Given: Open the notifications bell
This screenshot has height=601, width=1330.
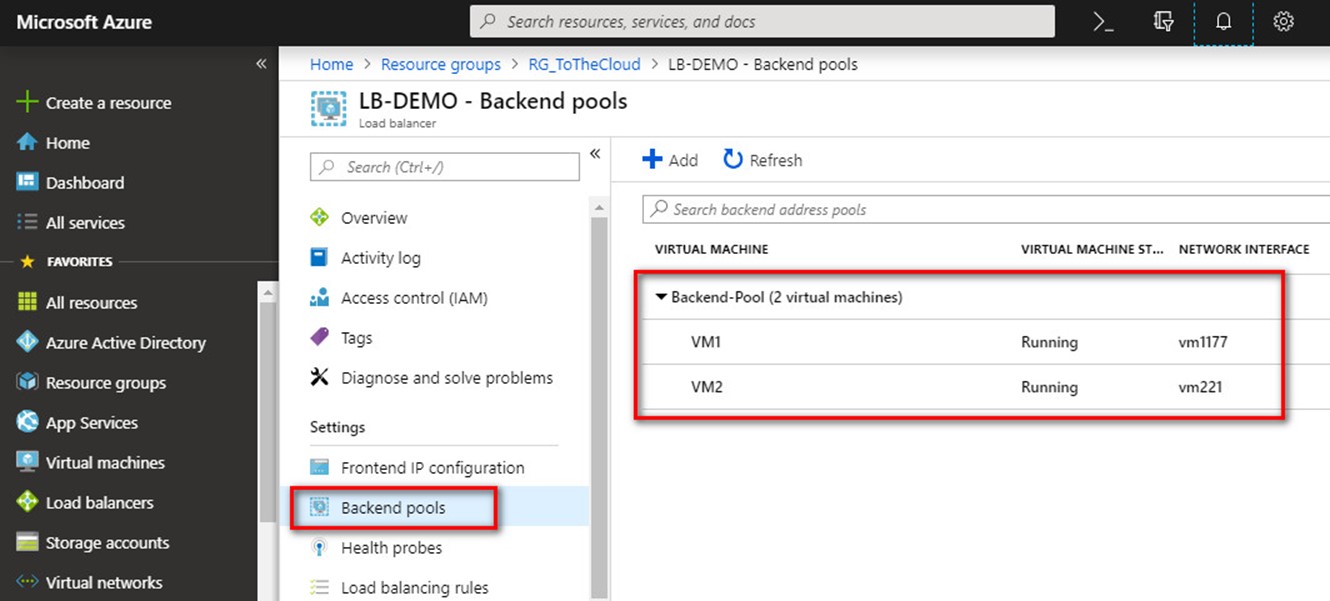Looking at the screenshot, I should tap(1223, 22).
